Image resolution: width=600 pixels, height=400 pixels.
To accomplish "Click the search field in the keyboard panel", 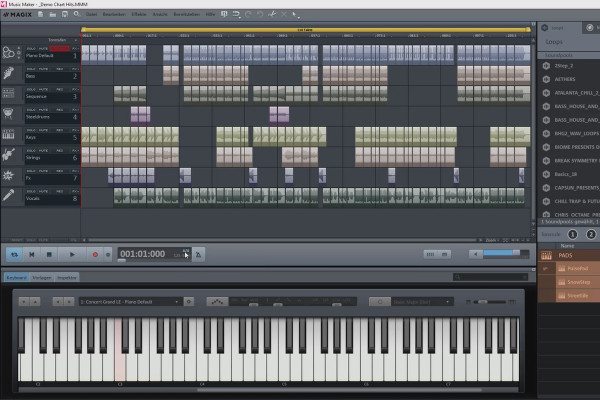I will [x=491, y=277].
